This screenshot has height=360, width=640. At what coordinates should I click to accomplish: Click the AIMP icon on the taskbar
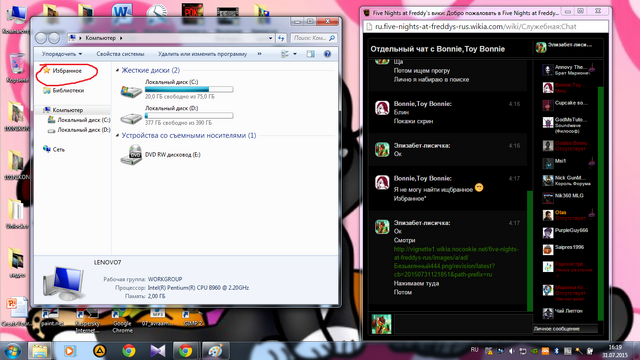click(100, 351)
